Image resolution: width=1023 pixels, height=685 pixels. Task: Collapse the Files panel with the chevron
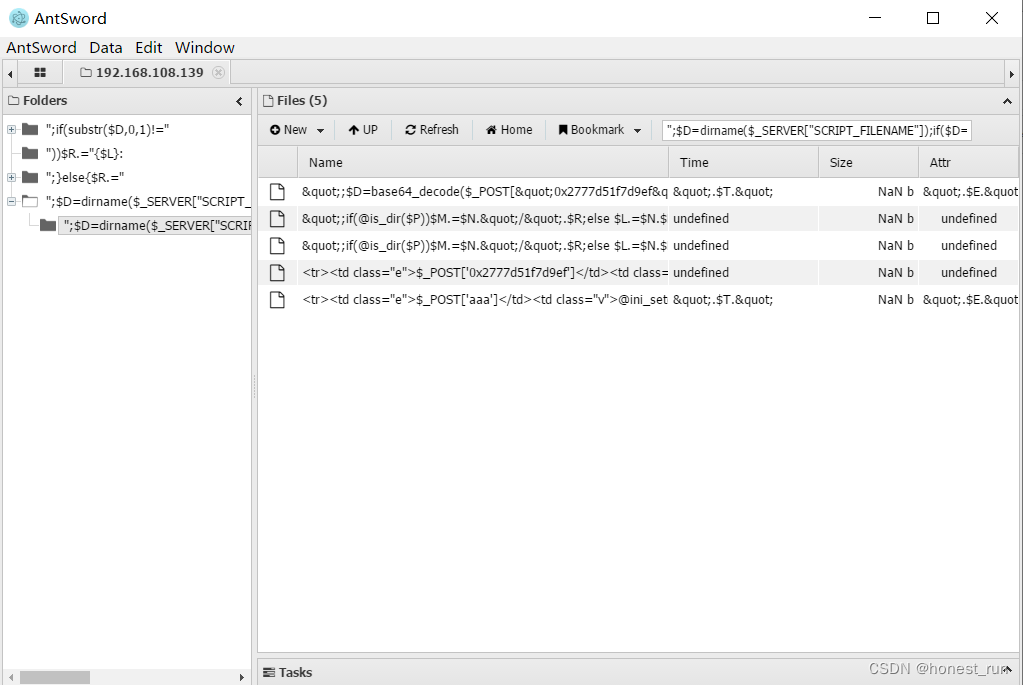tap(1007, 101)
